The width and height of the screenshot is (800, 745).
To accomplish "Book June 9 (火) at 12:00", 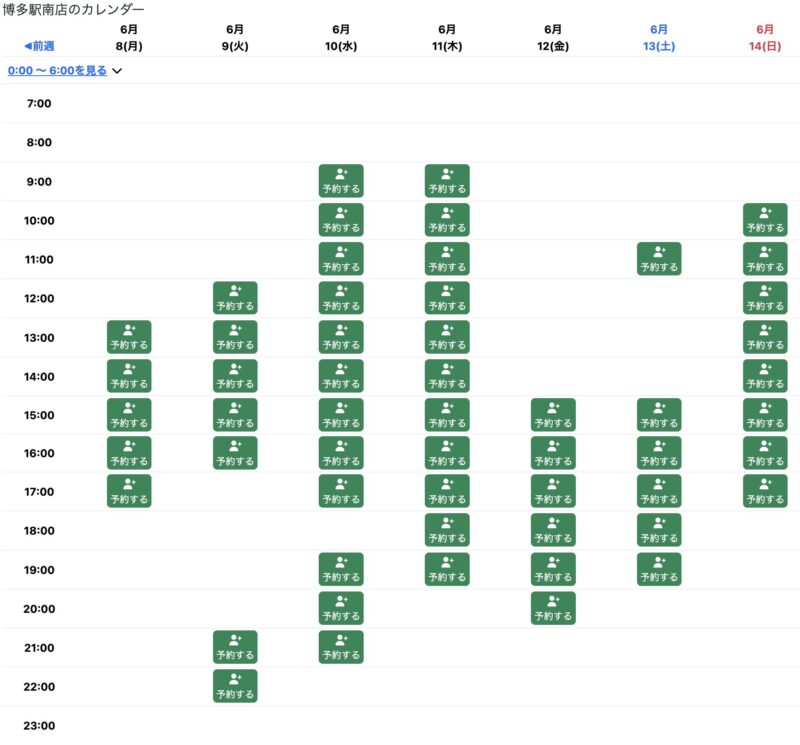I will click(235, 298).
